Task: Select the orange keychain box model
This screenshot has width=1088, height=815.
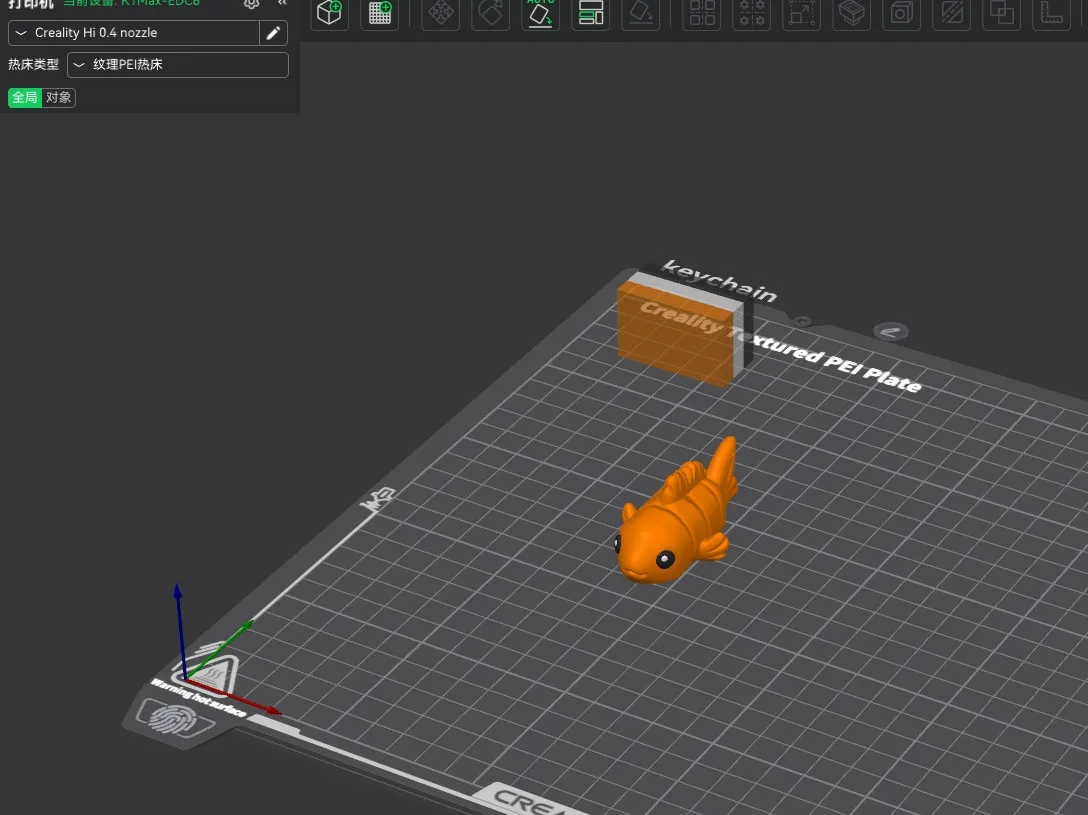Action: (676, 334)
